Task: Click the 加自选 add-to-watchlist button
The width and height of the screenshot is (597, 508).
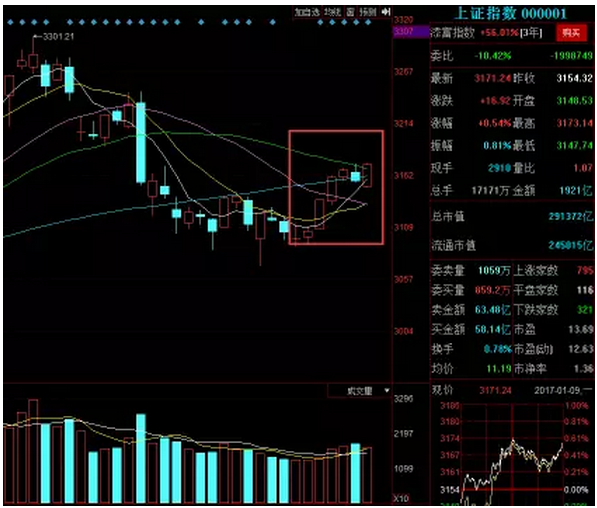Action: [x=307, y=12]
